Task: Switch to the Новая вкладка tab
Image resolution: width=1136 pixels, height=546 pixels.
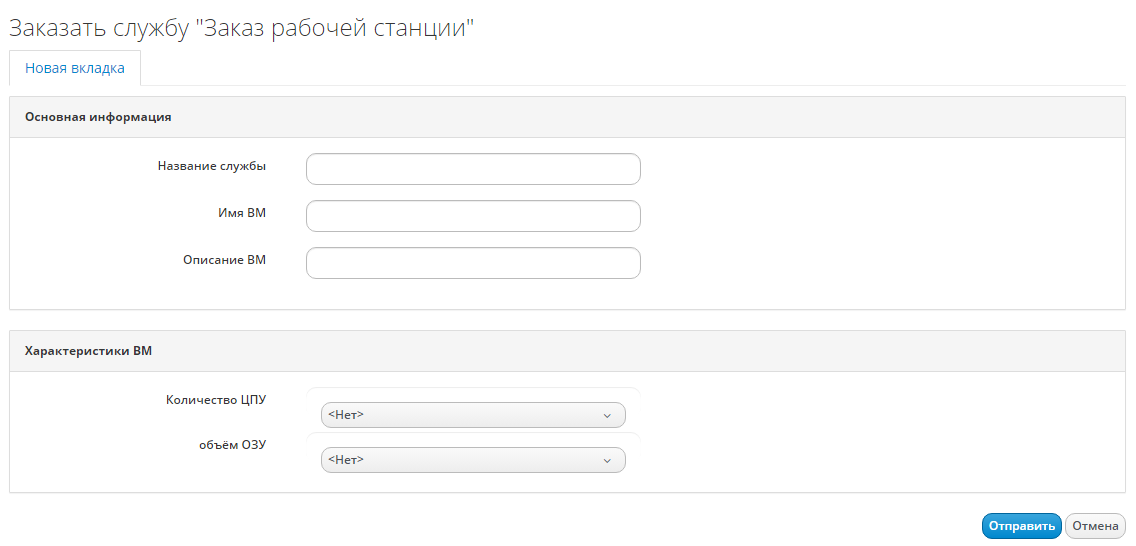Action: [x=75, y=69]
